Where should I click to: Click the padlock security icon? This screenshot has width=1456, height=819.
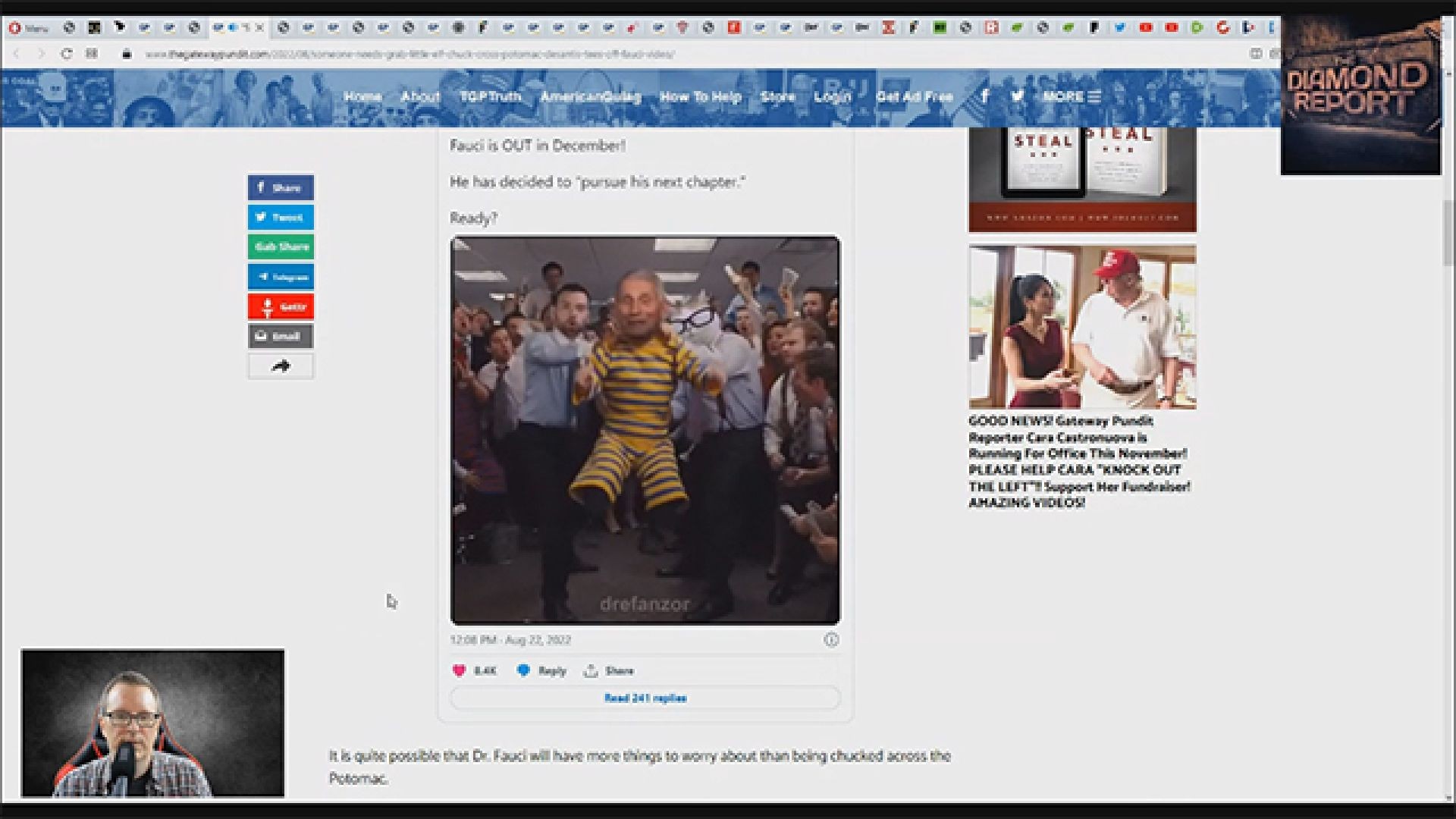pyautogui.click(x=127, y=54)
